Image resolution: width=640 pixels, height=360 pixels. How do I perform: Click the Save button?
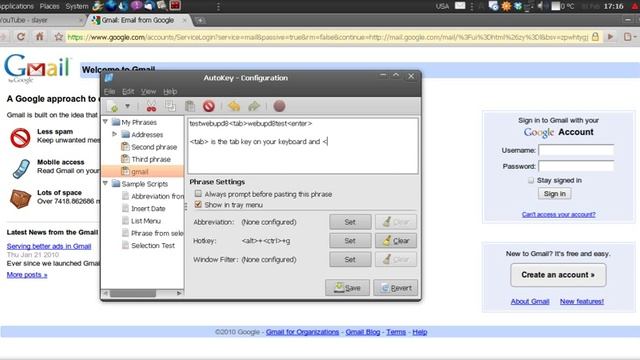pyautogui.click(x=347, y=288)
